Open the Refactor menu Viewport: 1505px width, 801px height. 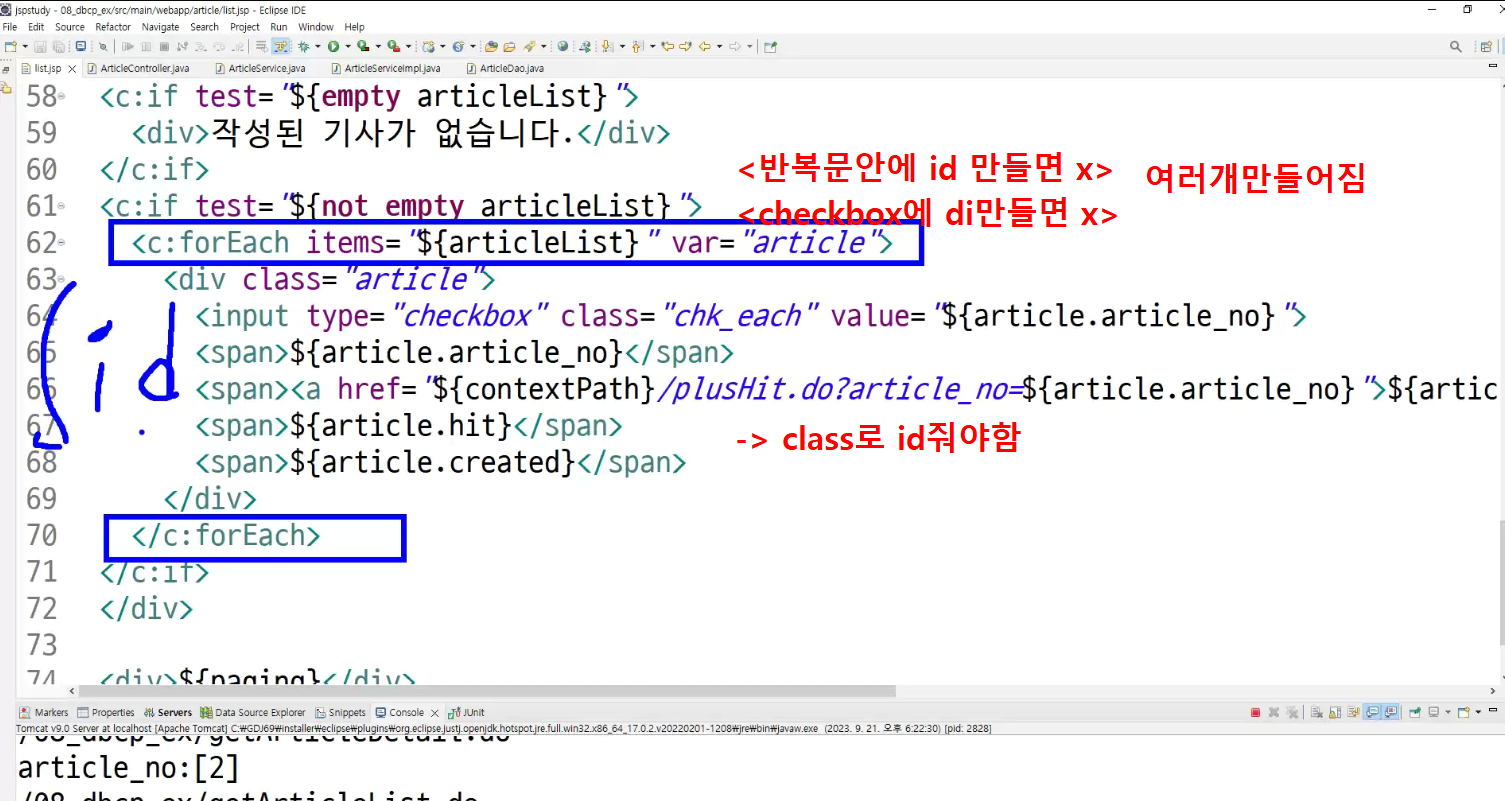tap(113, 27)
